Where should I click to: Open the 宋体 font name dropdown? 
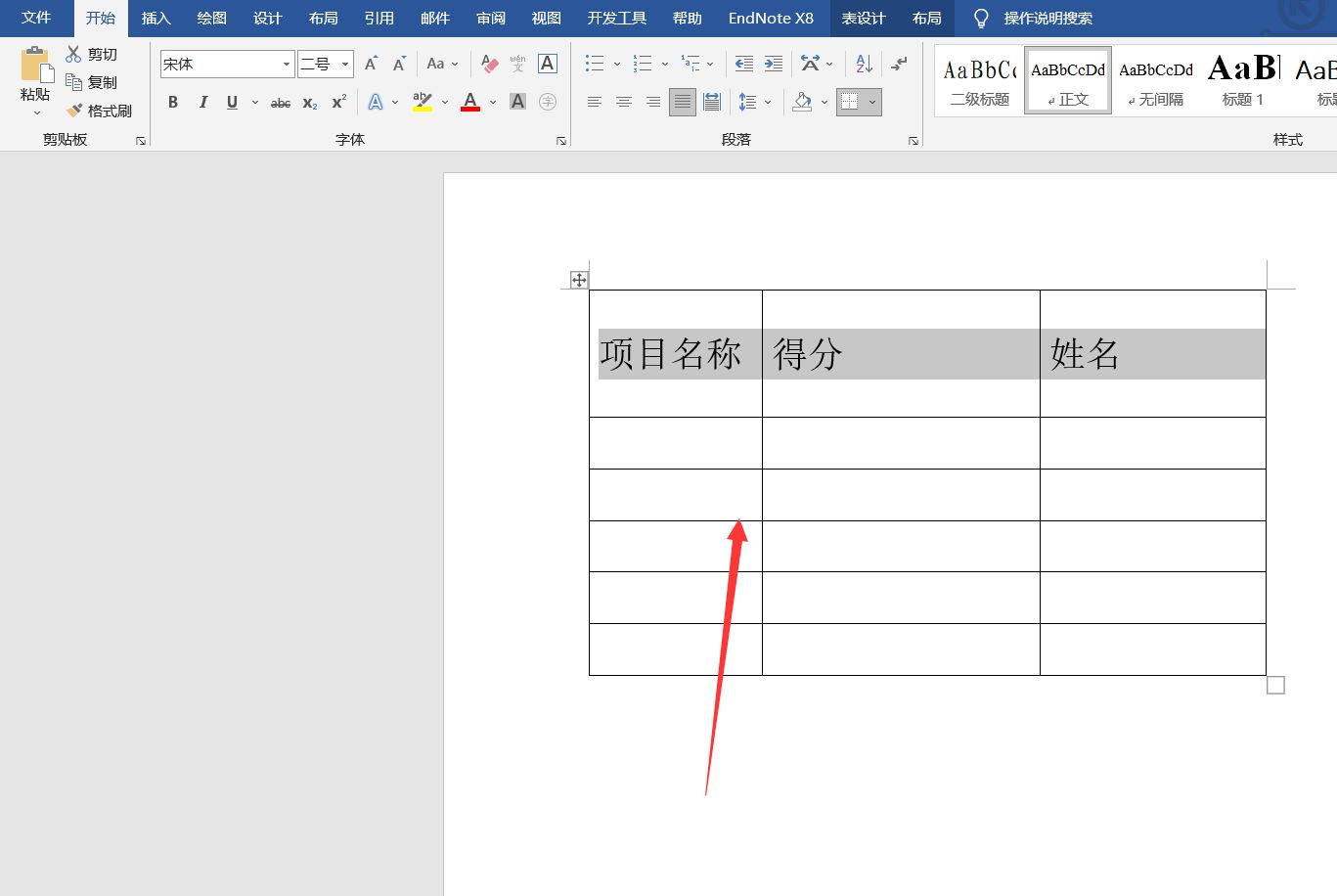click(x=287, y=65)
